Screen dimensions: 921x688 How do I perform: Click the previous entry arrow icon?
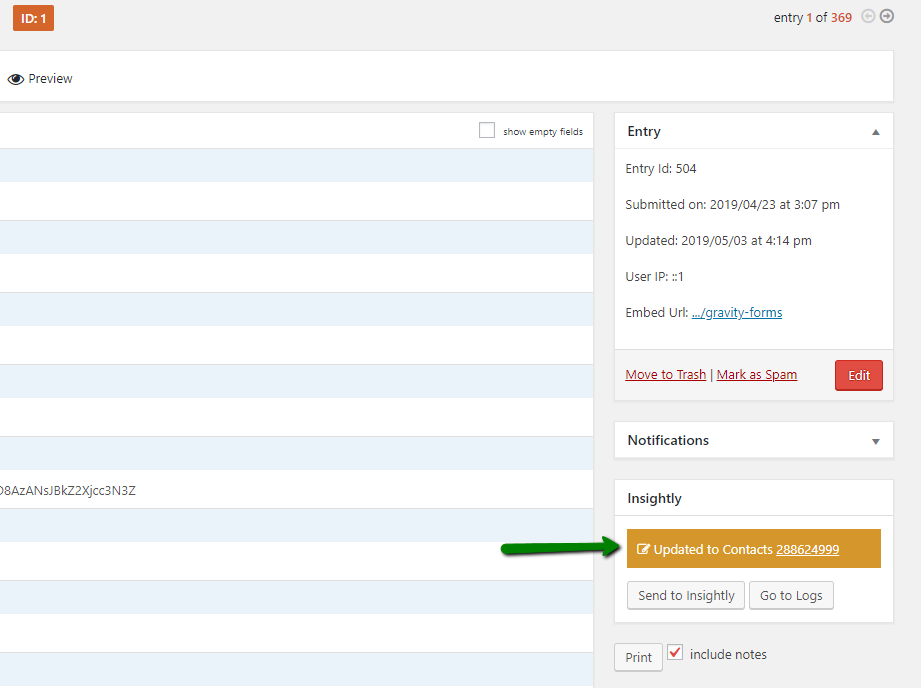868,16
